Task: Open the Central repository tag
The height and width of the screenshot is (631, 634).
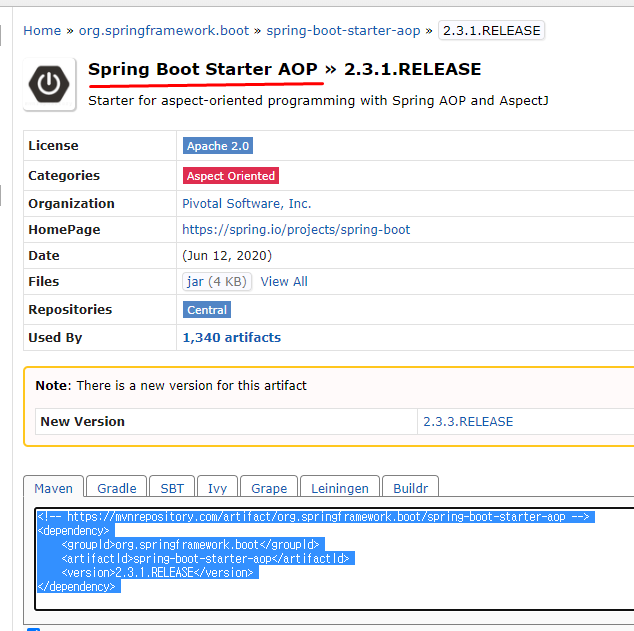Action: click(x=207, y=310)
